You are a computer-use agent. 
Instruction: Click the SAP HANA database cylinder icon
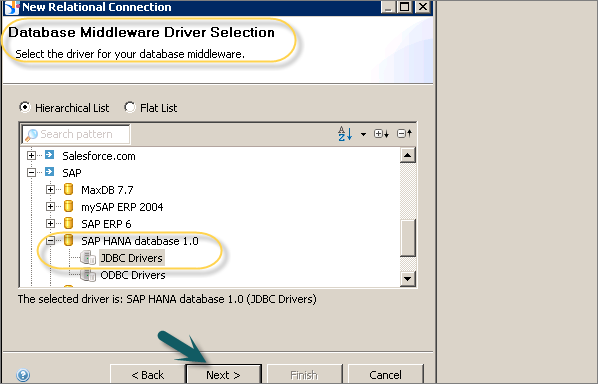tap(69, 240)
